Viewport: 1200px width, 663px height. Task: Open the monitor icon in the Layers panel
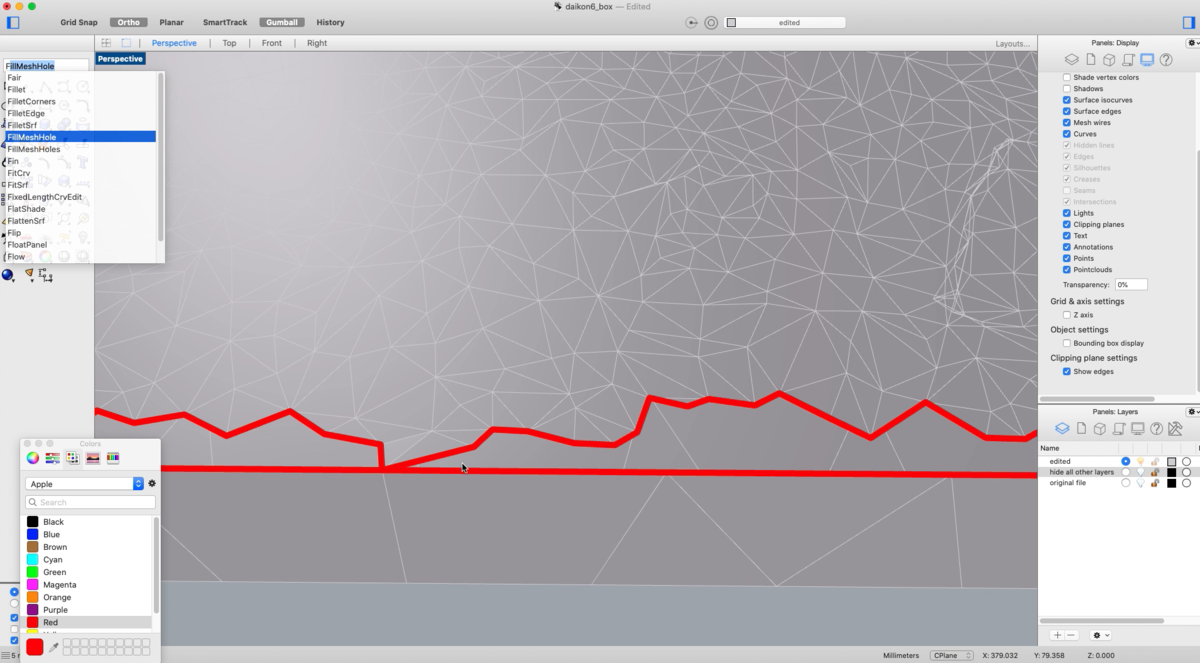click(x=1137, y=429)
